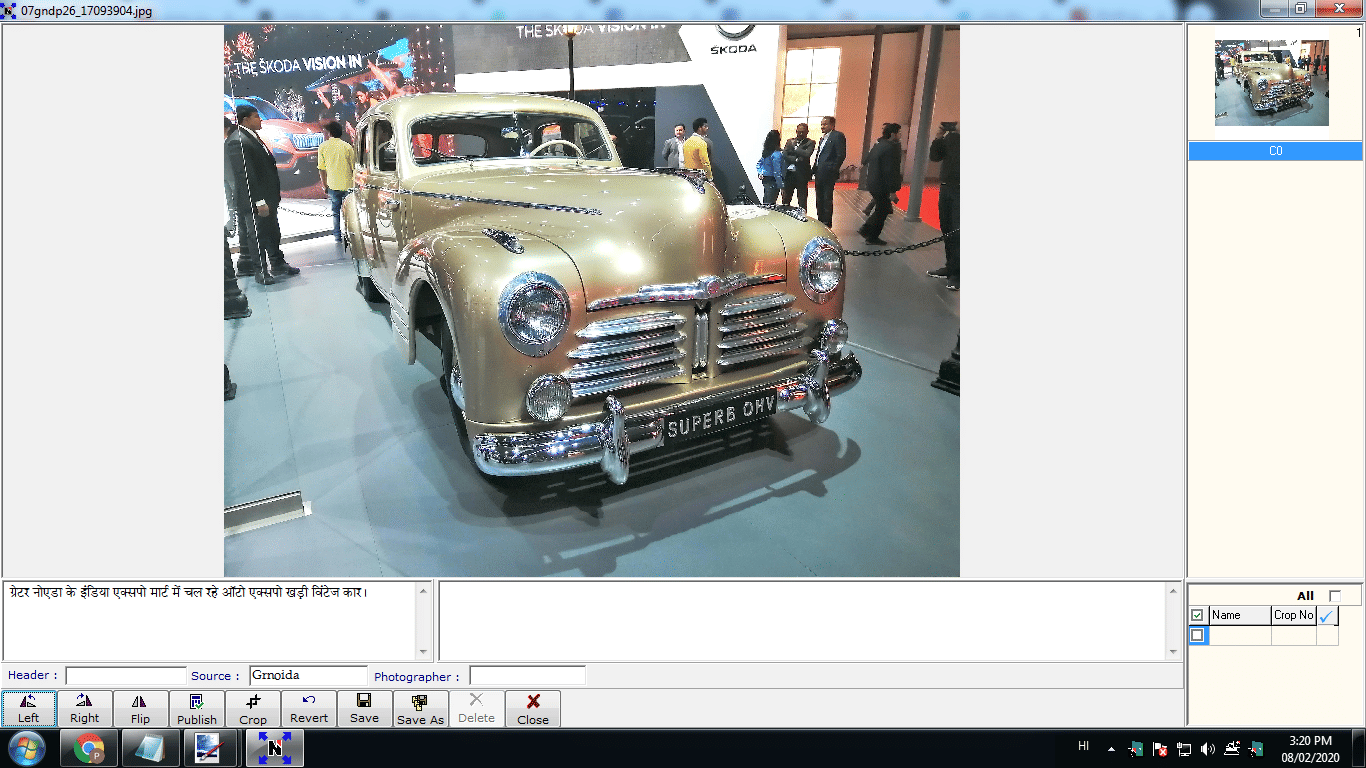Open the Action Center flag icon
1366x768 pixels.
click(1160, 748)
